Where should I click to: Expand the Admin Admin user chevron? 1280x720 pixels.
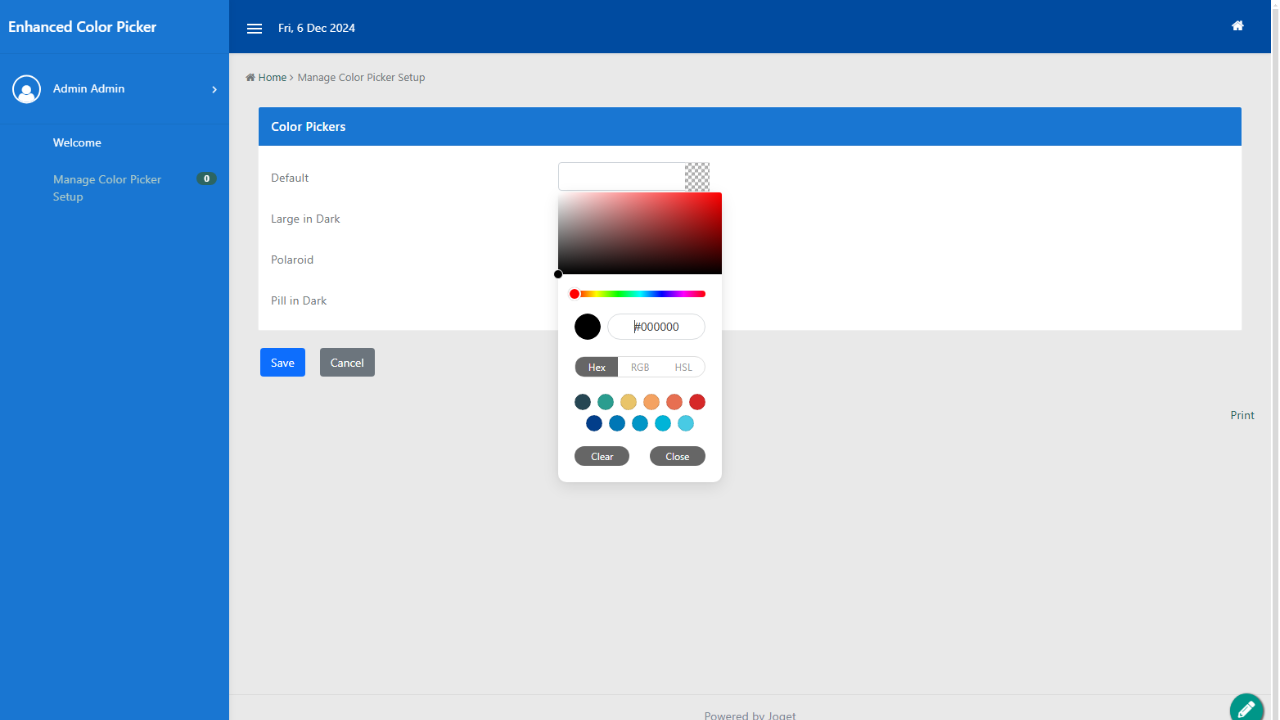[x=214, y=89]
